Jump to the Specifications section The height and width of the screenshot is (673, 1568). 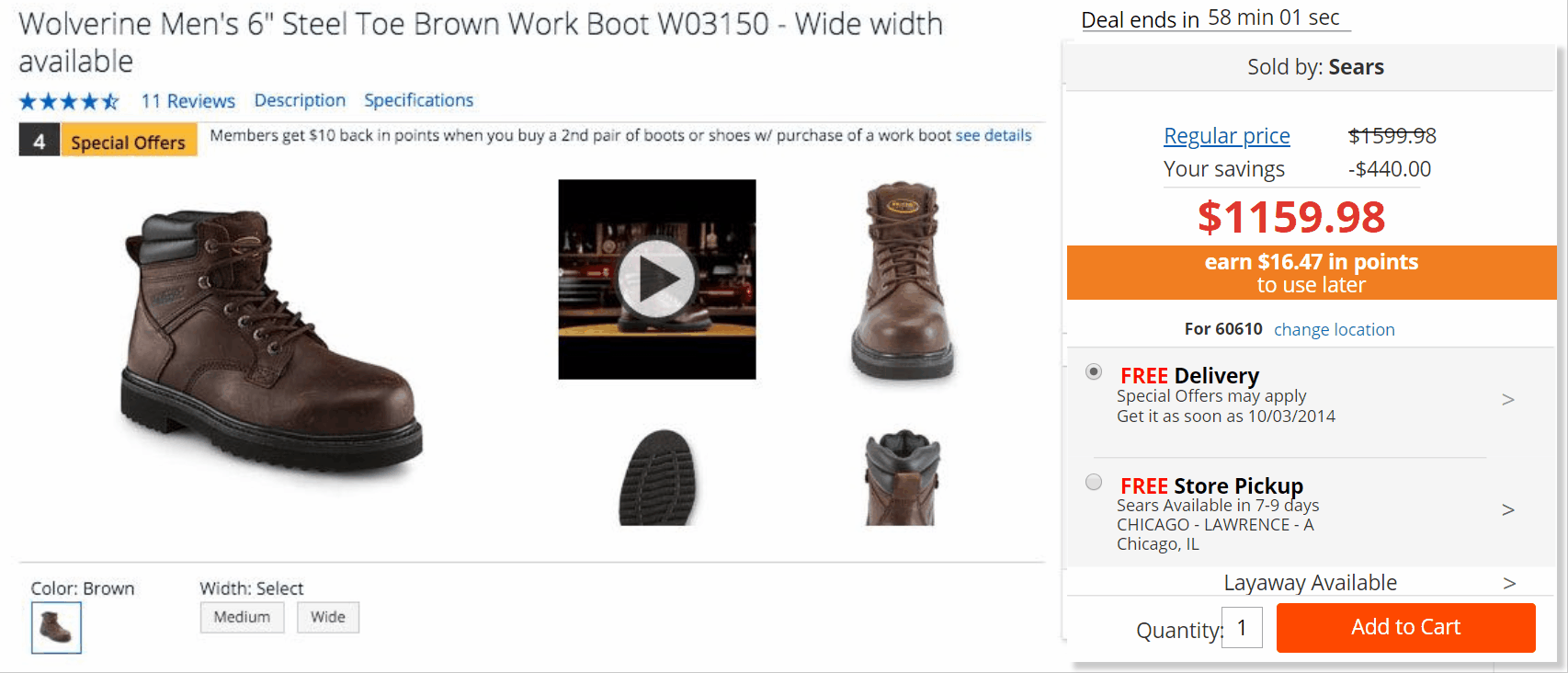point(418,100)
